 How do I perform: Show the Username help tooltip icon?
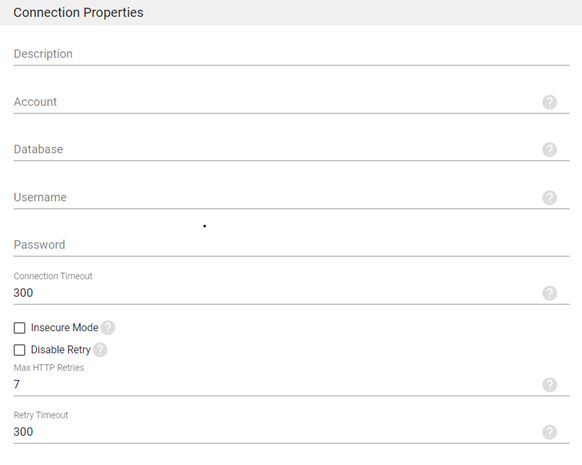point(549,197)
